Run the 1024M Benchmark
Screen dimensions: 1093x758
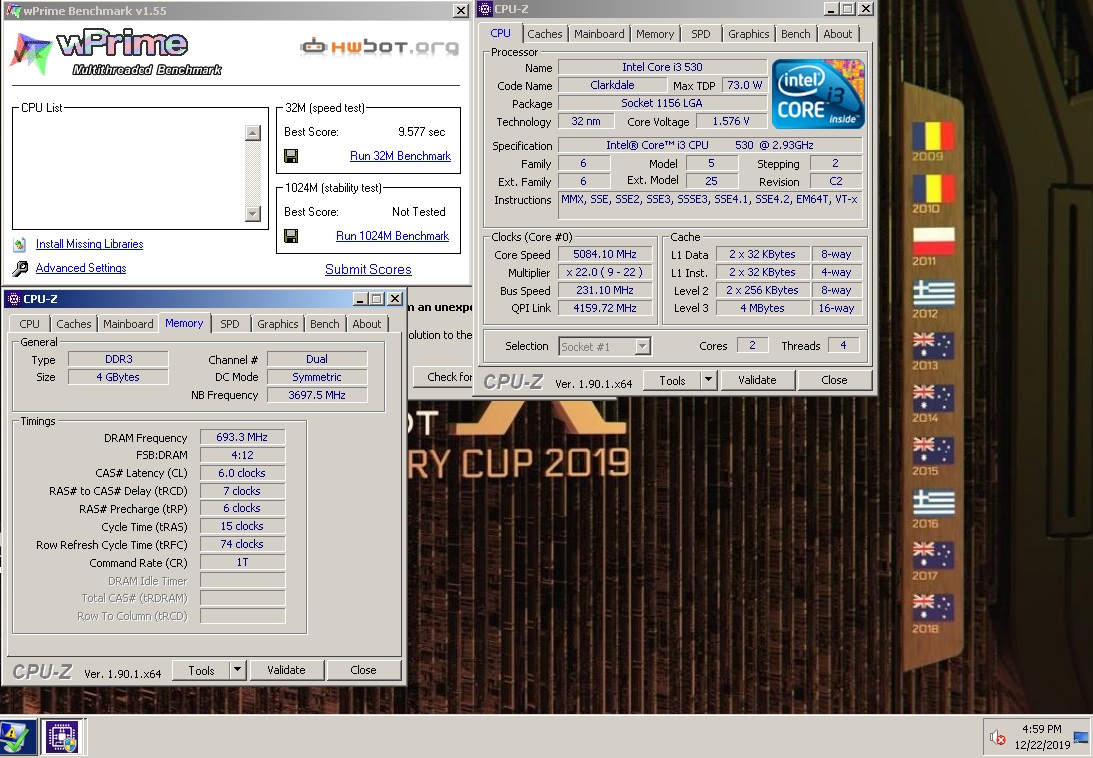[x=392, y=236]
